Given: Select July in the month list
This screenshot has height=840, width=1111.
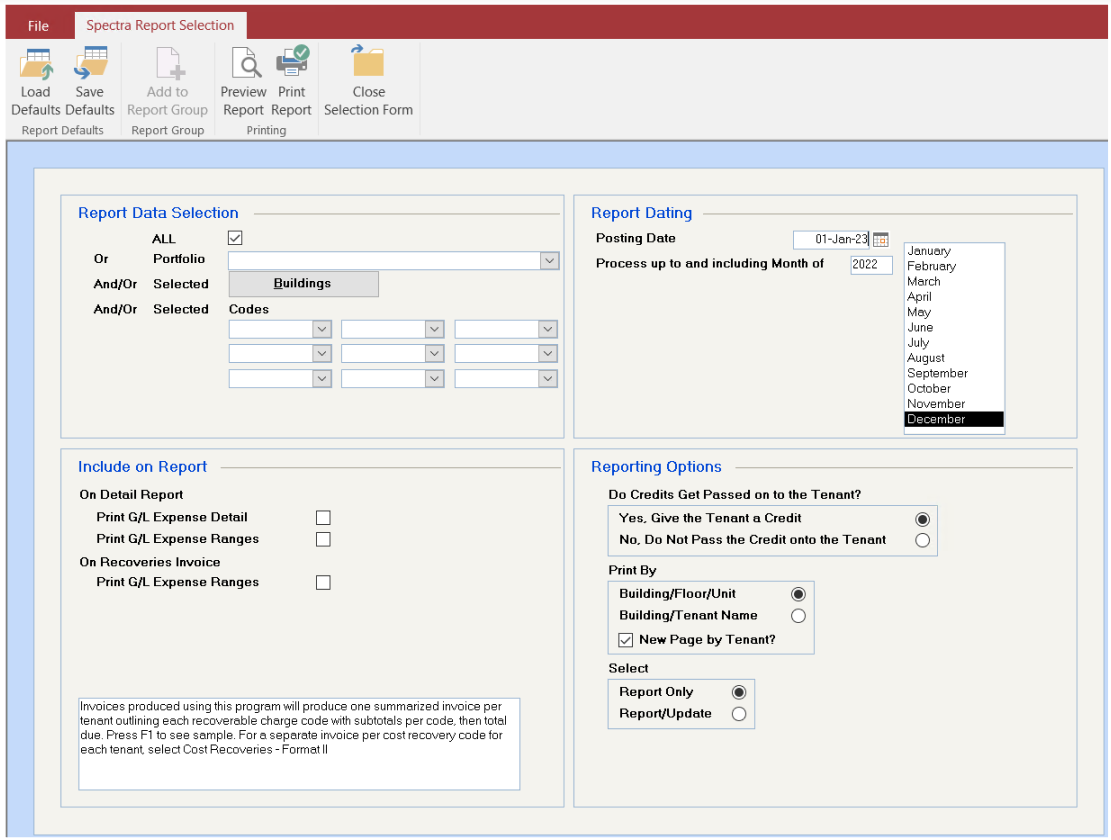Looking at the screenshot, I should 954,343.
